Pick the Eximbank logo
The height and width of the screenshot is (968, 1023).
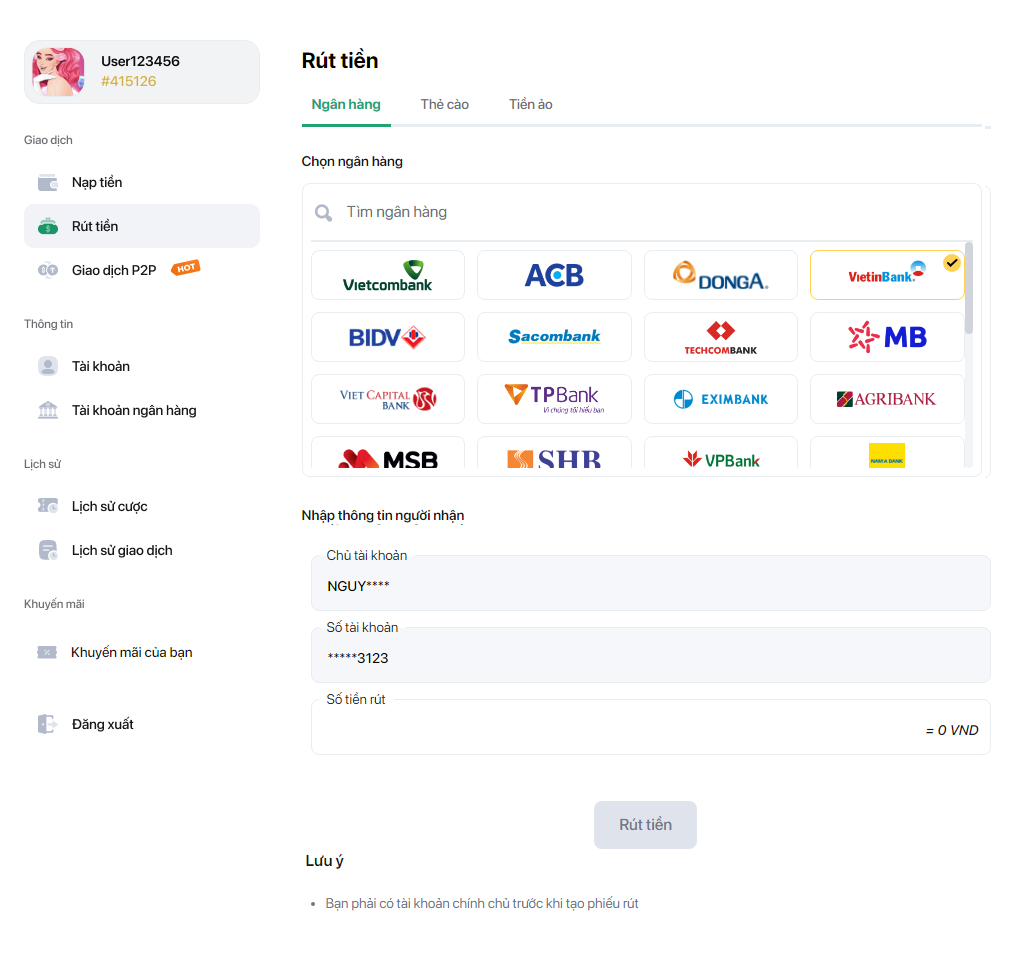[x=720, y=399]
